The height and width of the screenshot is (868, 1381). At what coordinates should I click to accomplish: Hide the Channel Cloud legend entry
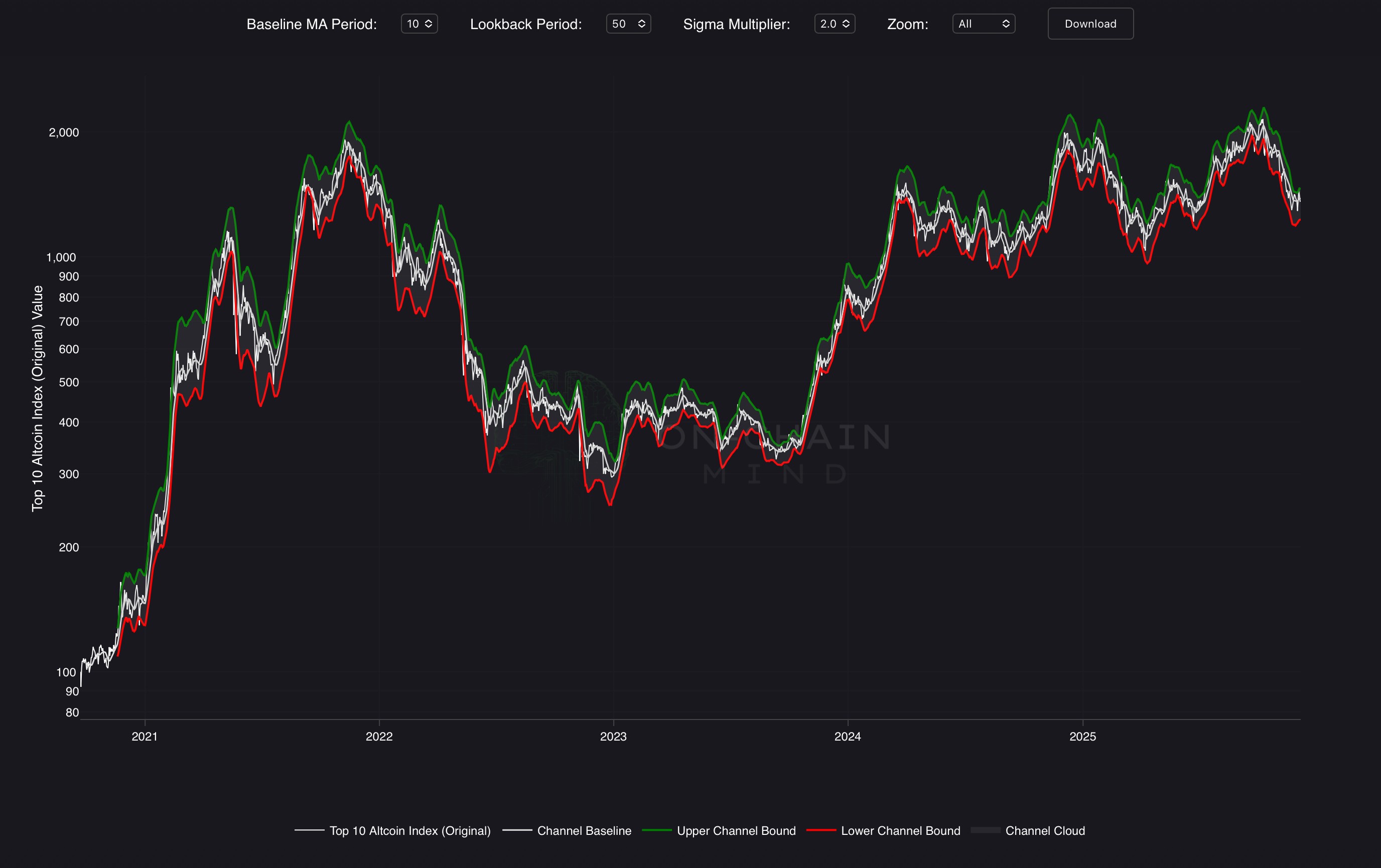coord(1044,831)
